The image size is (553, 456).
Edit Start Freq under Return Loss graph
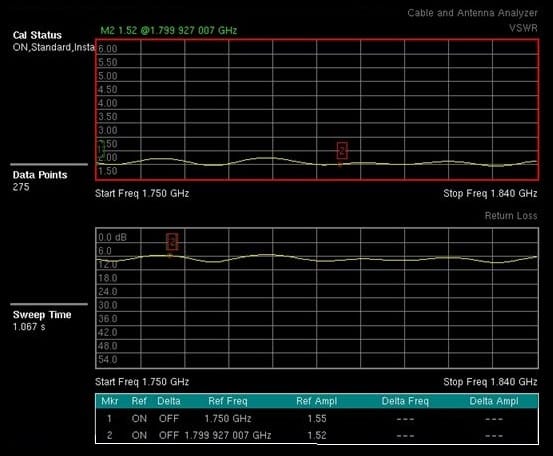tap(142, 382)
